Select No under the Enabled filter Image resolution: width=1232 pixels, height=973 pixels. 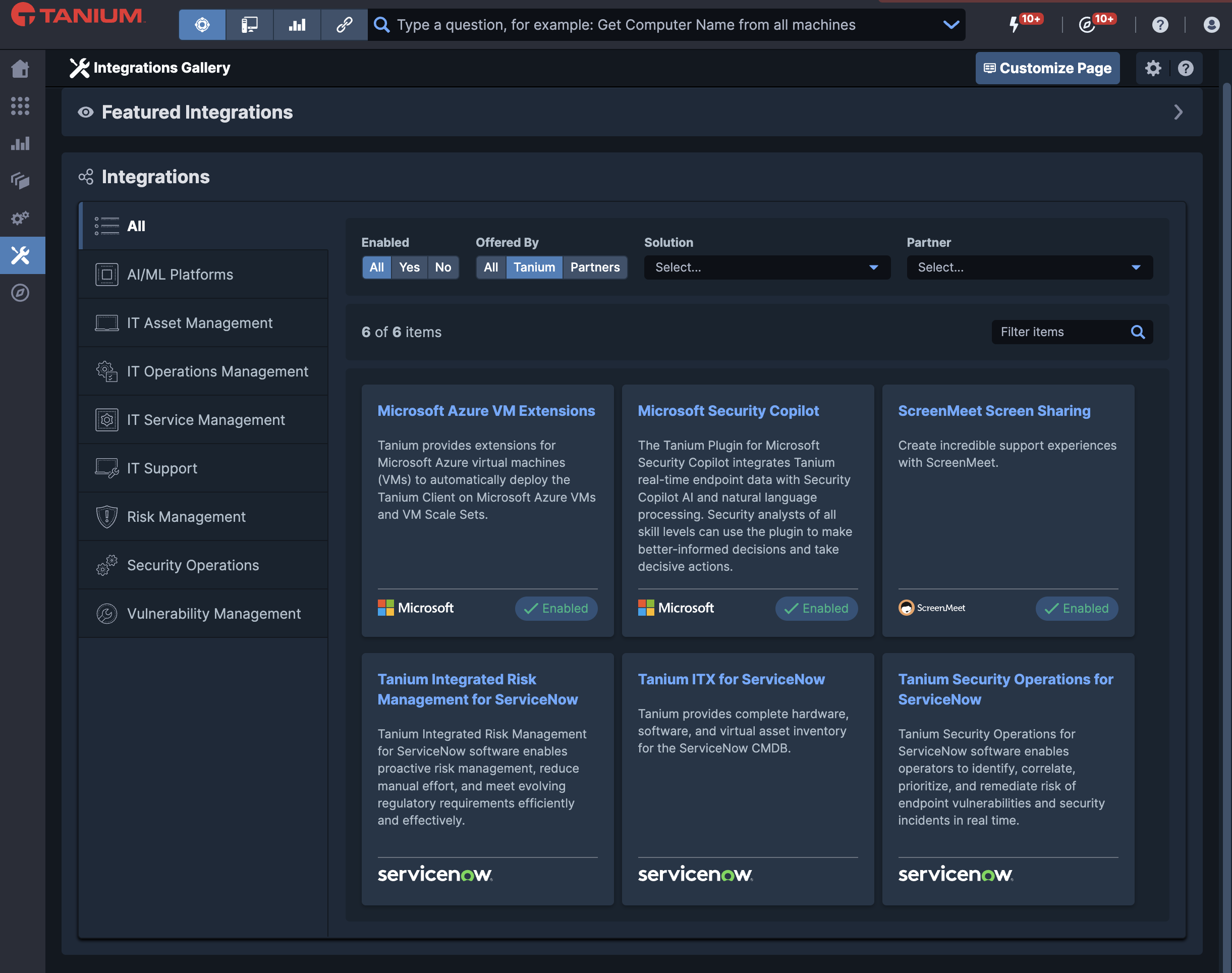(443, 267)
